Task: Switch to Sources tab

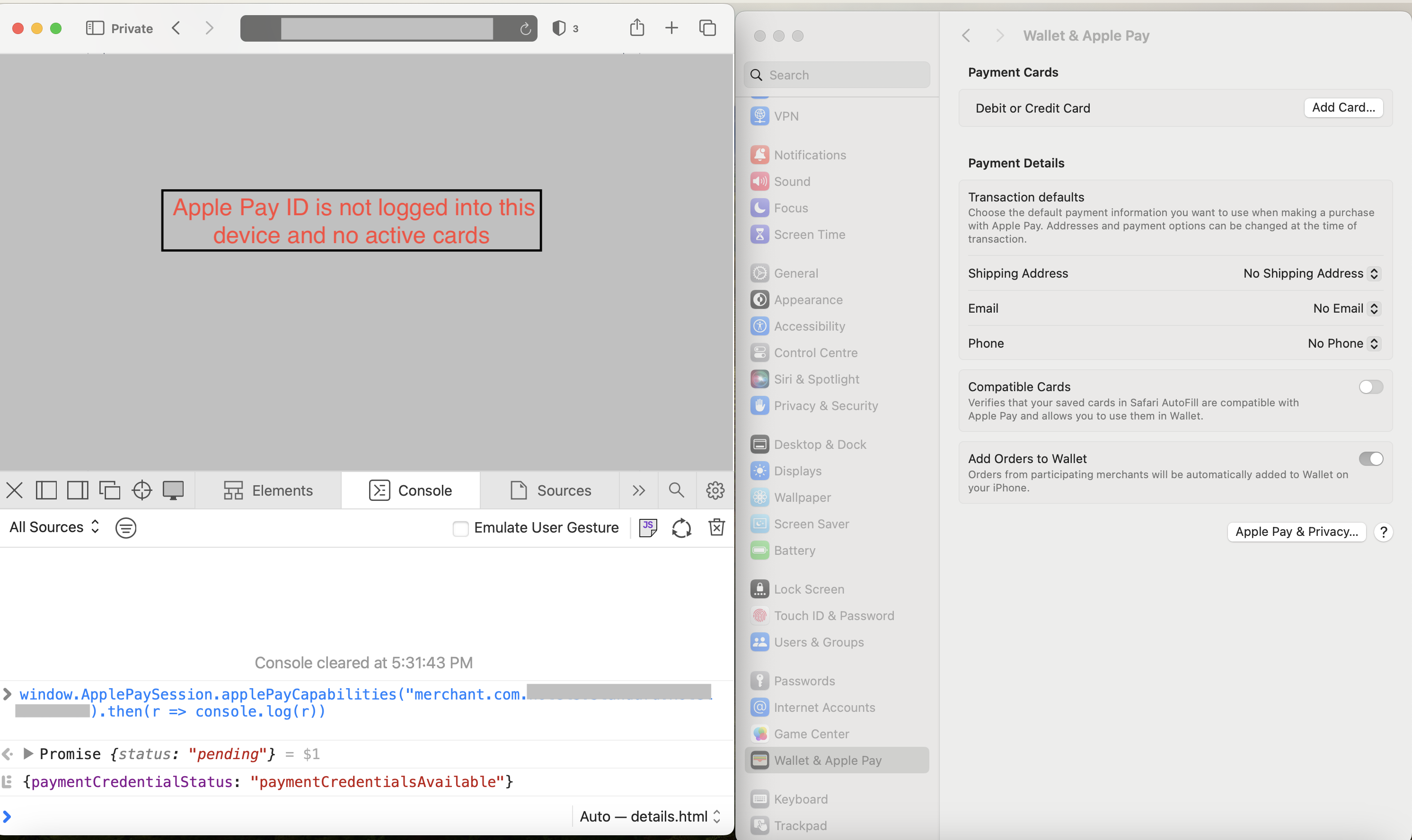Action: pyautogui.click(x=550, y=491)
